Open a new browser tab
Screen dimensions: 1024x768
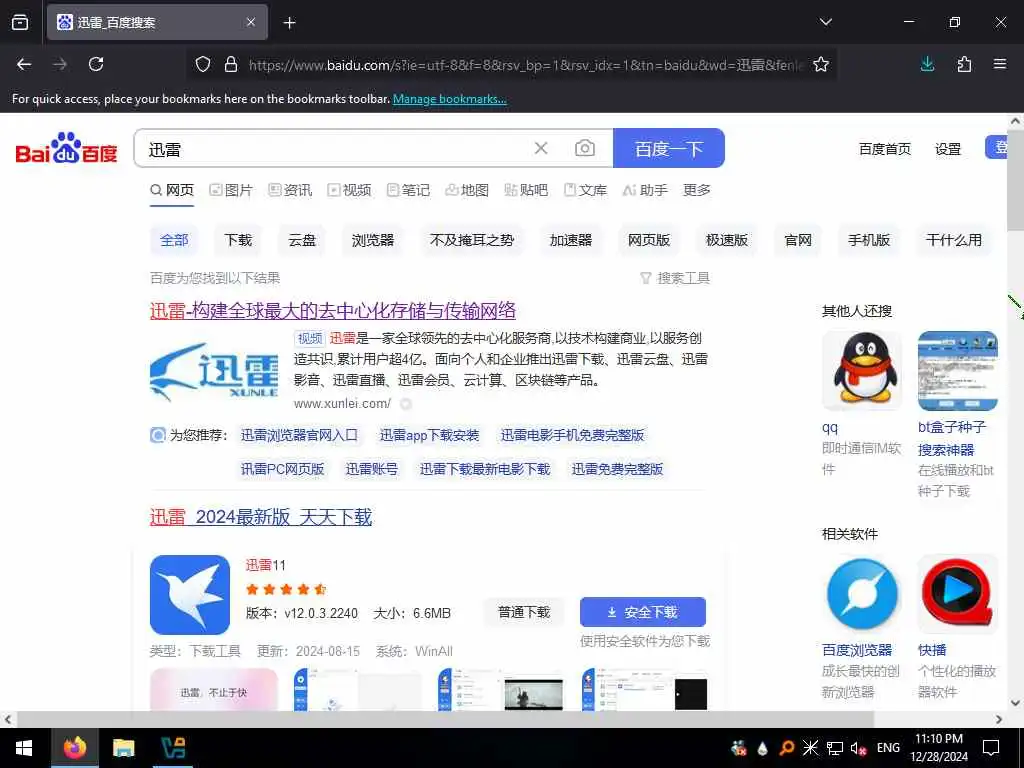point(289,23)
